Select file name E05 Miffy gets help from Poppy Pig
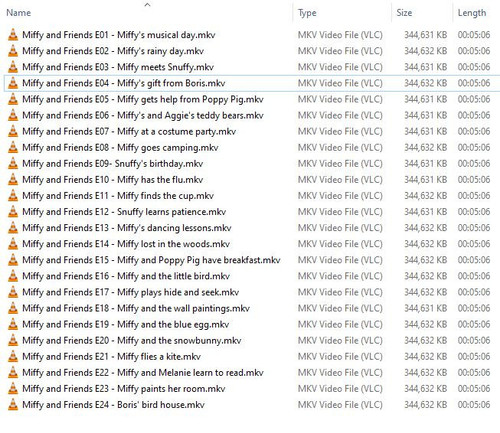 [x=143, y=99]
